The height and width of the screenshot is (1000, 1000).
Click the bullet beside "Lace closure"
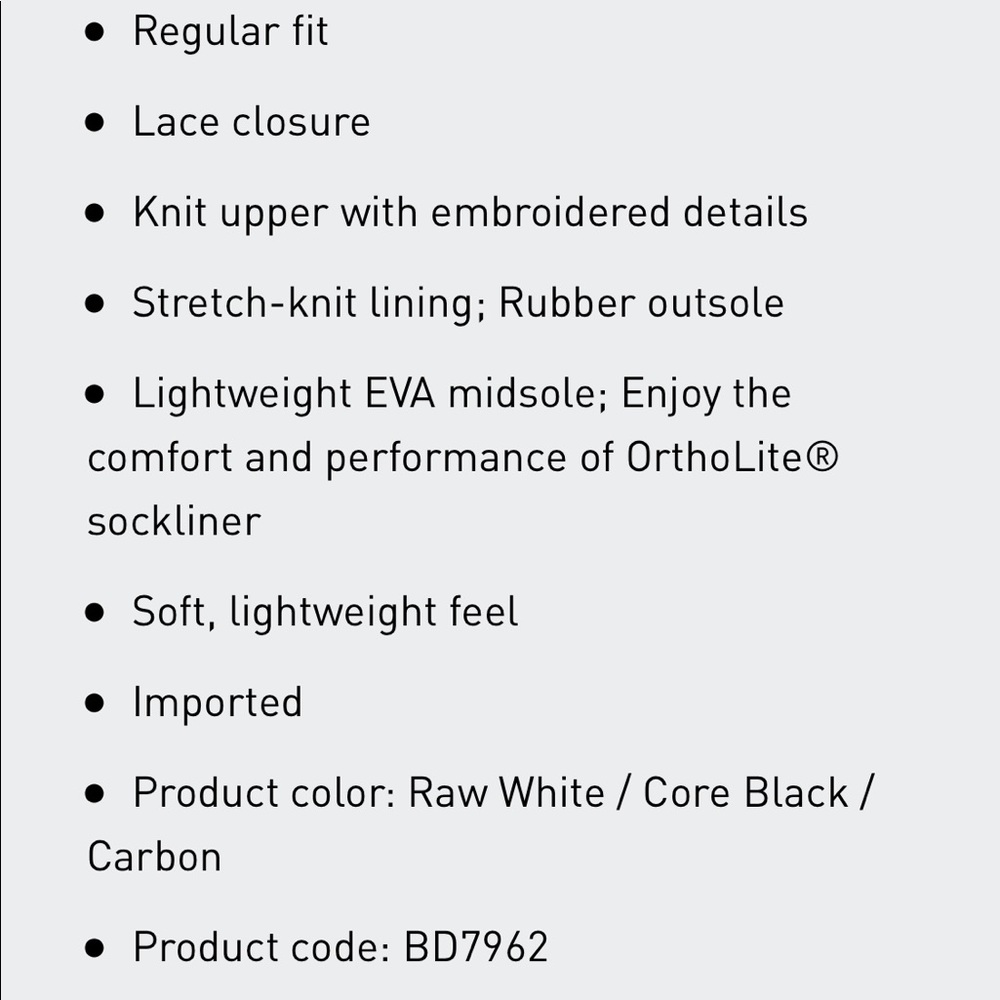(x=95, y=123)
